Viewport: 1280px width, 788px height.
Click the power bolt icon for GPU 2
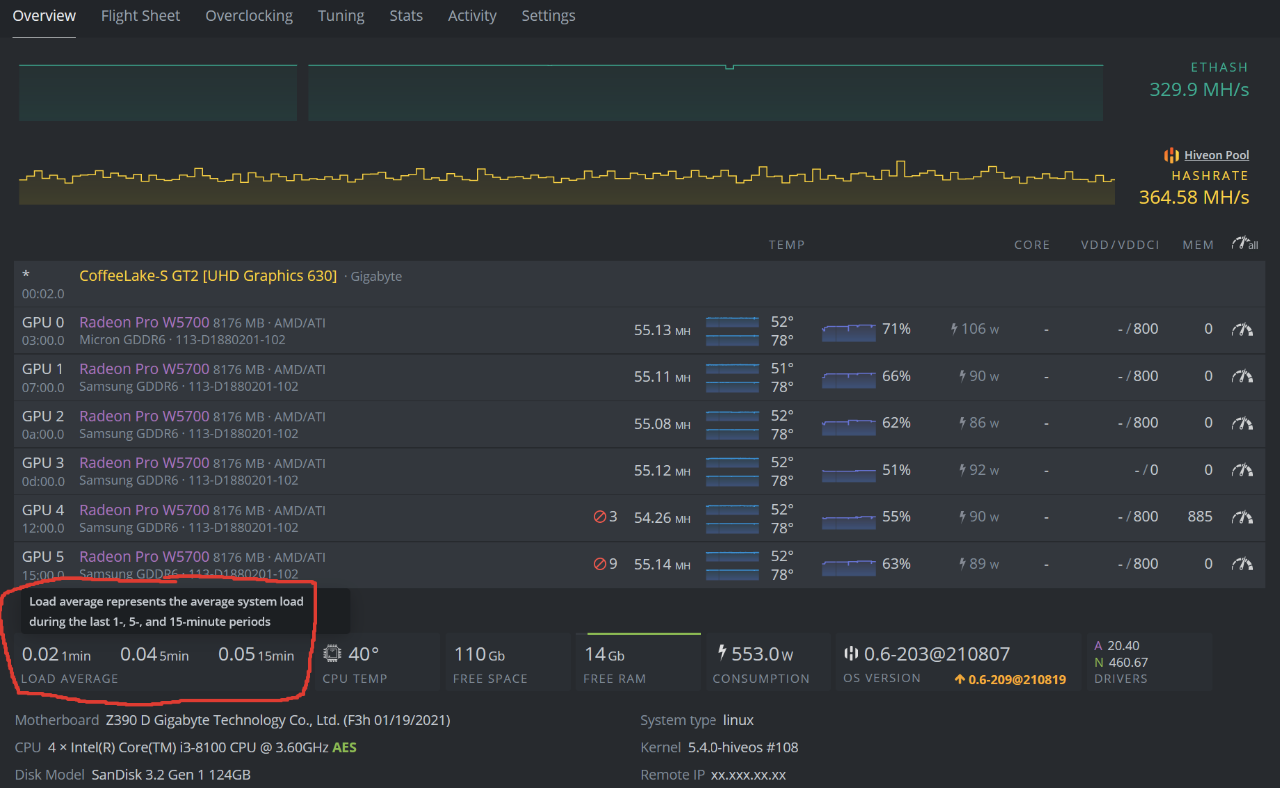(963, 423)
